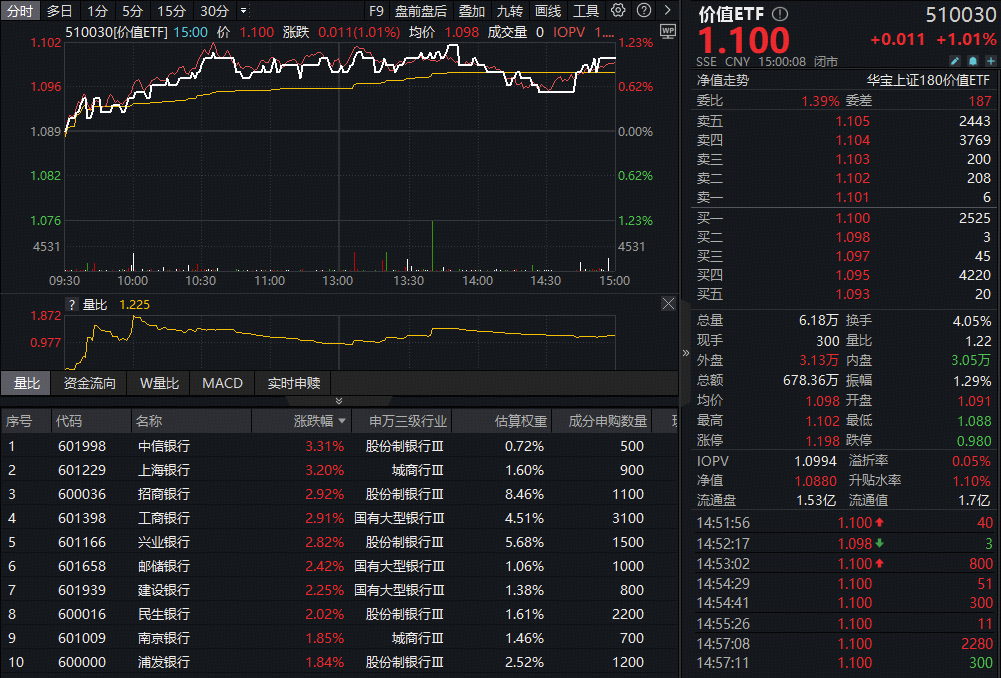
Task: Toggle 叠加 overlay comparison
Action: click(472, 11)
